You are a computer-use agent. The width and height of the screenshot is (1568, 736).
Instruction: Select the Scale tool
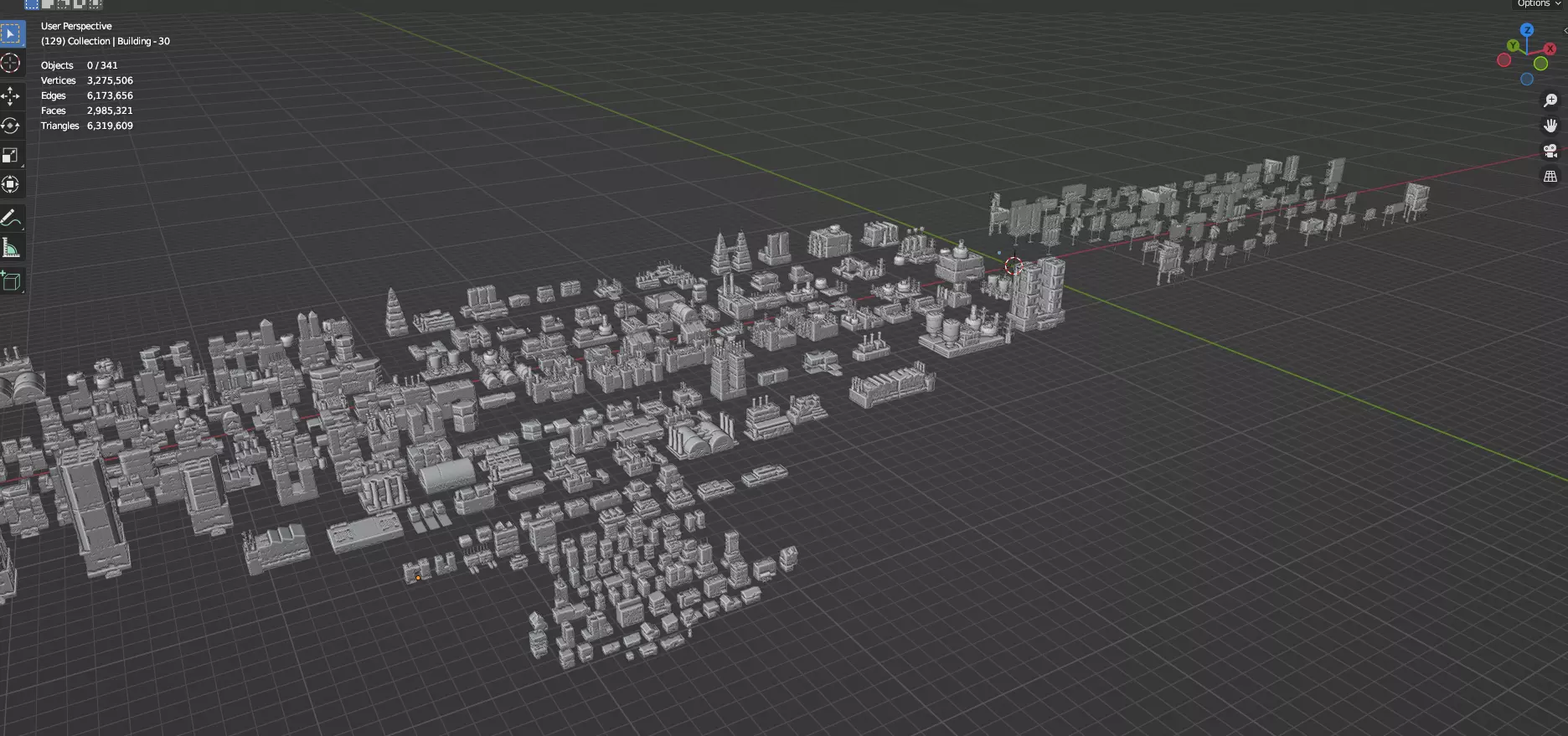point(11,155)
